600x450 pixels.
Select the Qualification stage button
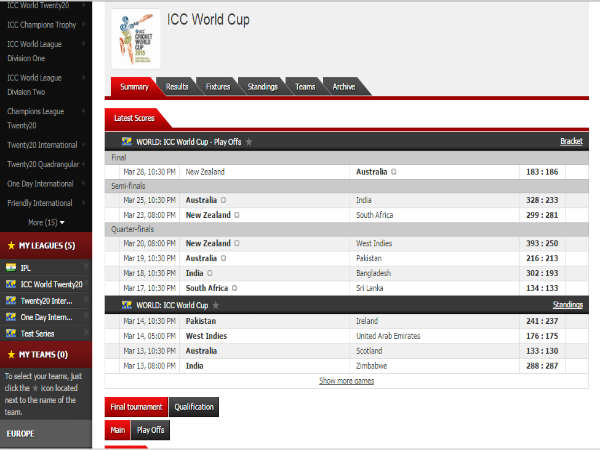coord(192,407)
